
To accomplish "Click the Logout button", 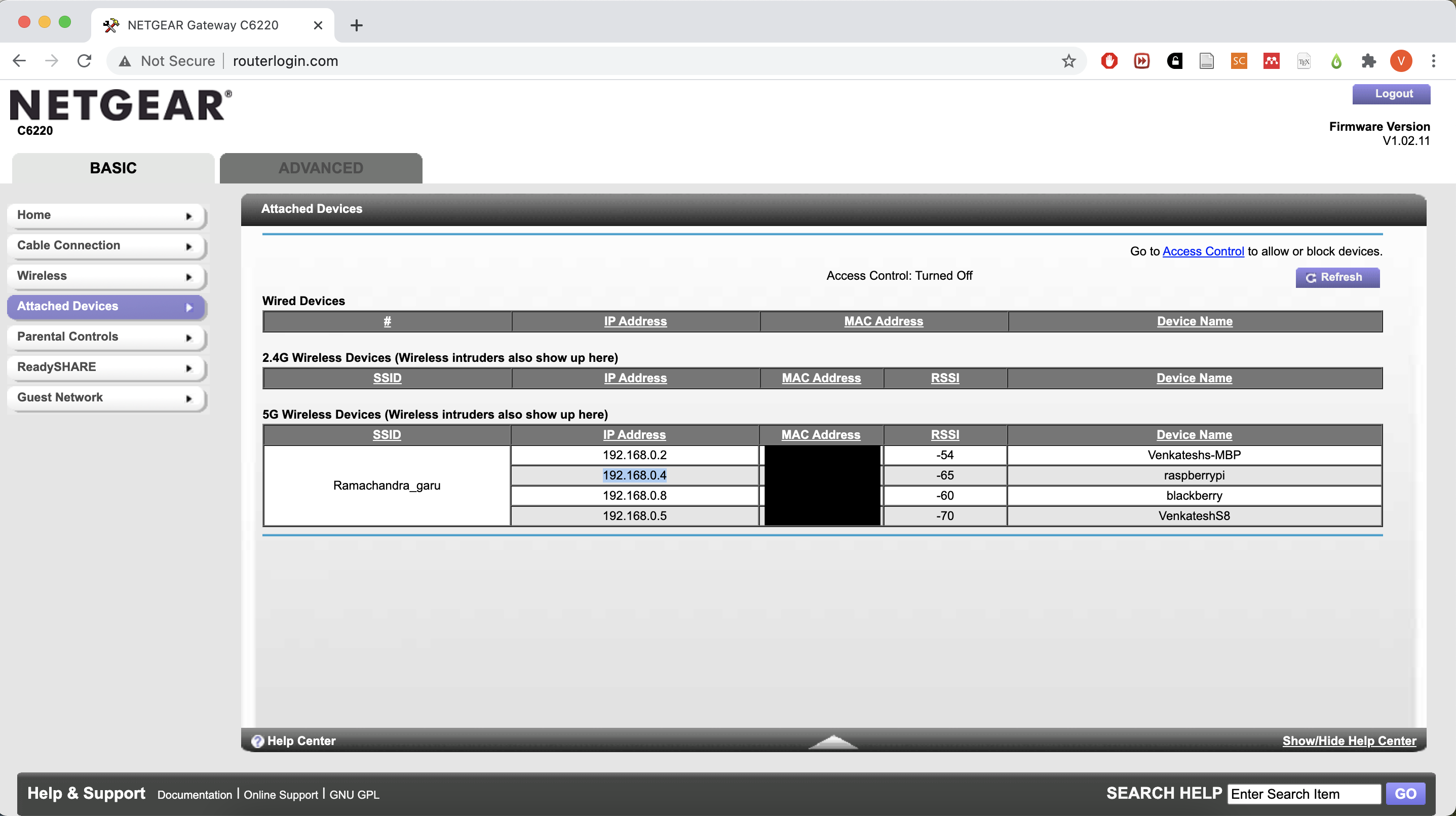I will (x=1391, y=94).
